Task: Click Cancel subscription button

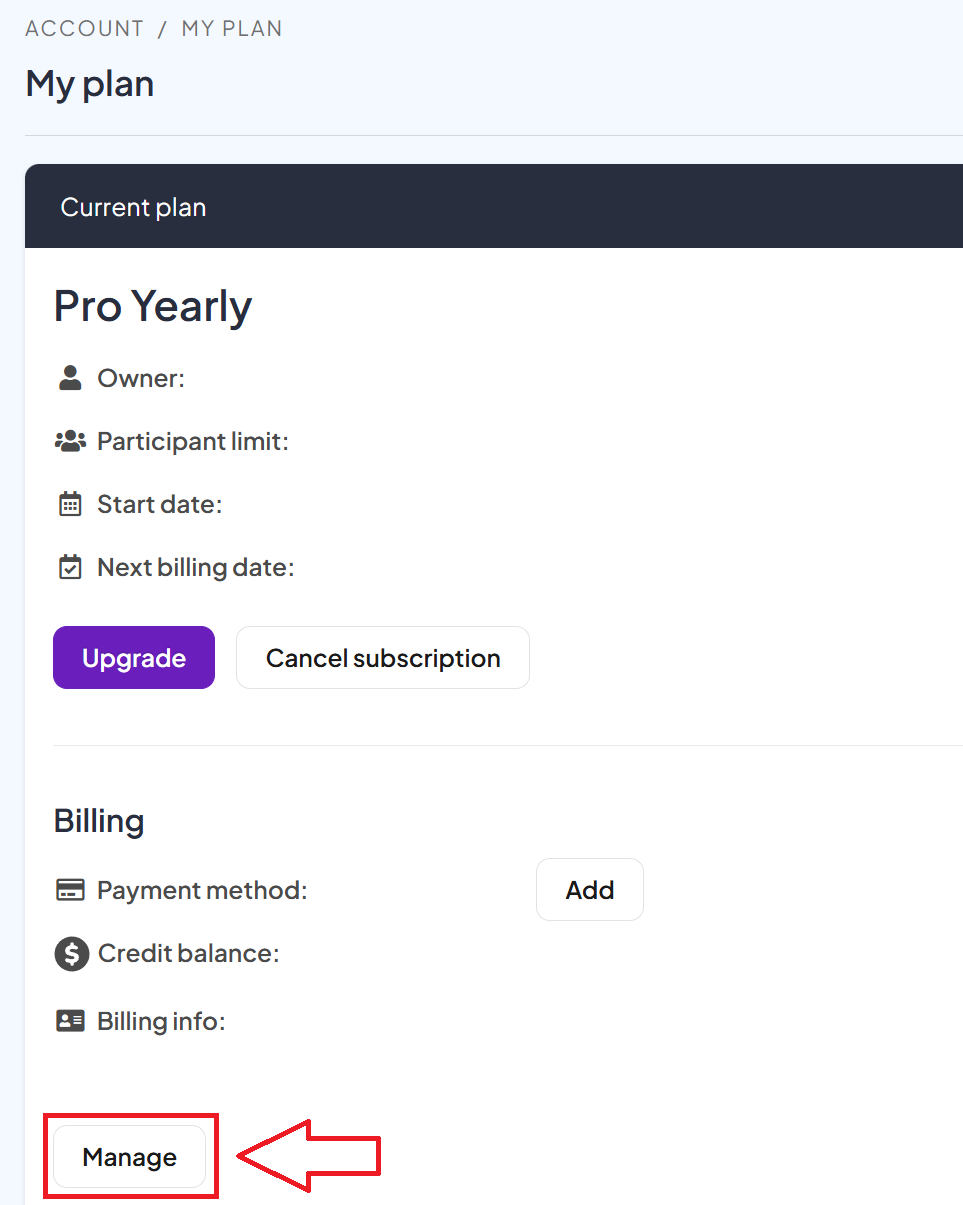Action: (383, 658)
